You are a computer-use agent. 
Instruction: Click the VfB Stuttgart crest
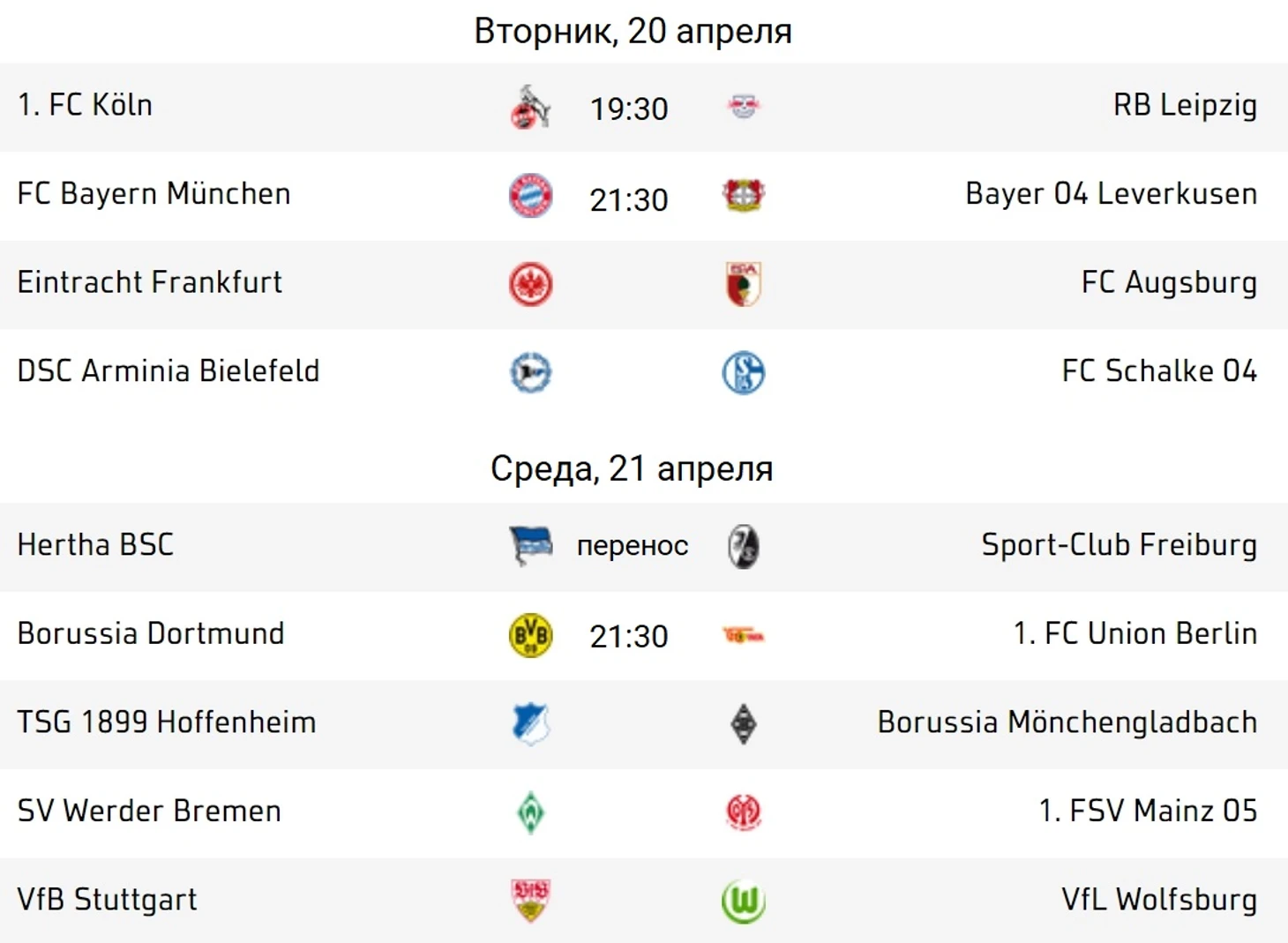[x=530, y=900]
